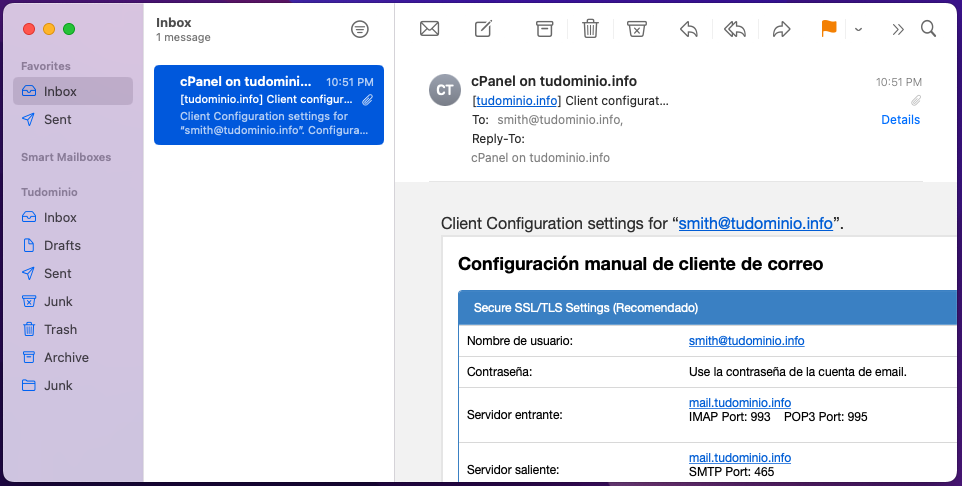Screen dimensions: 962x486
Task: Show more toolbar items chevron
Action: coord(898,29)
